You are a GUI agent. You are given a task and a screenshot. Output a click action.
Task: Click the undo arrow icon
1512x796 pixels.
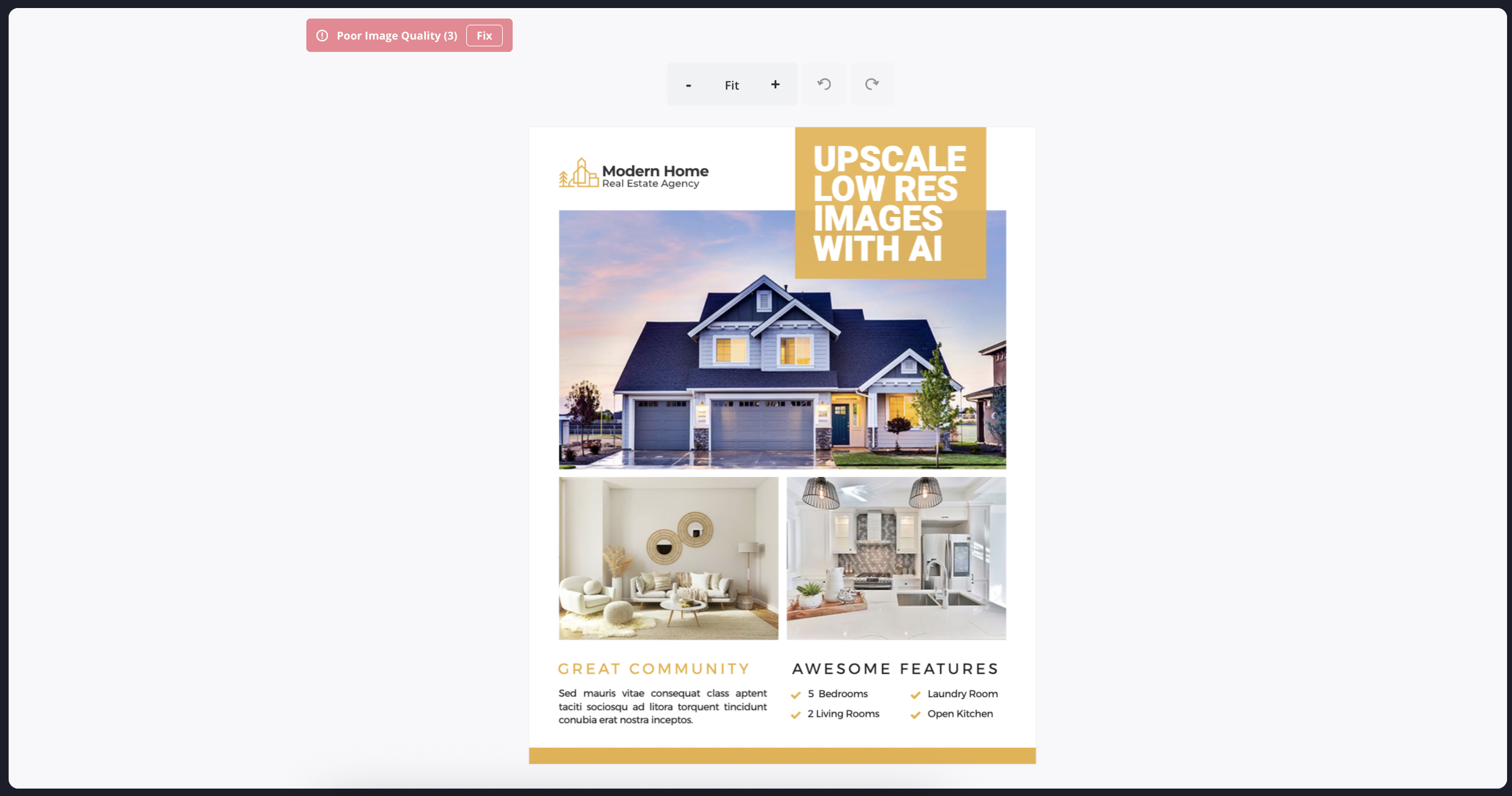tap(824, 84)
